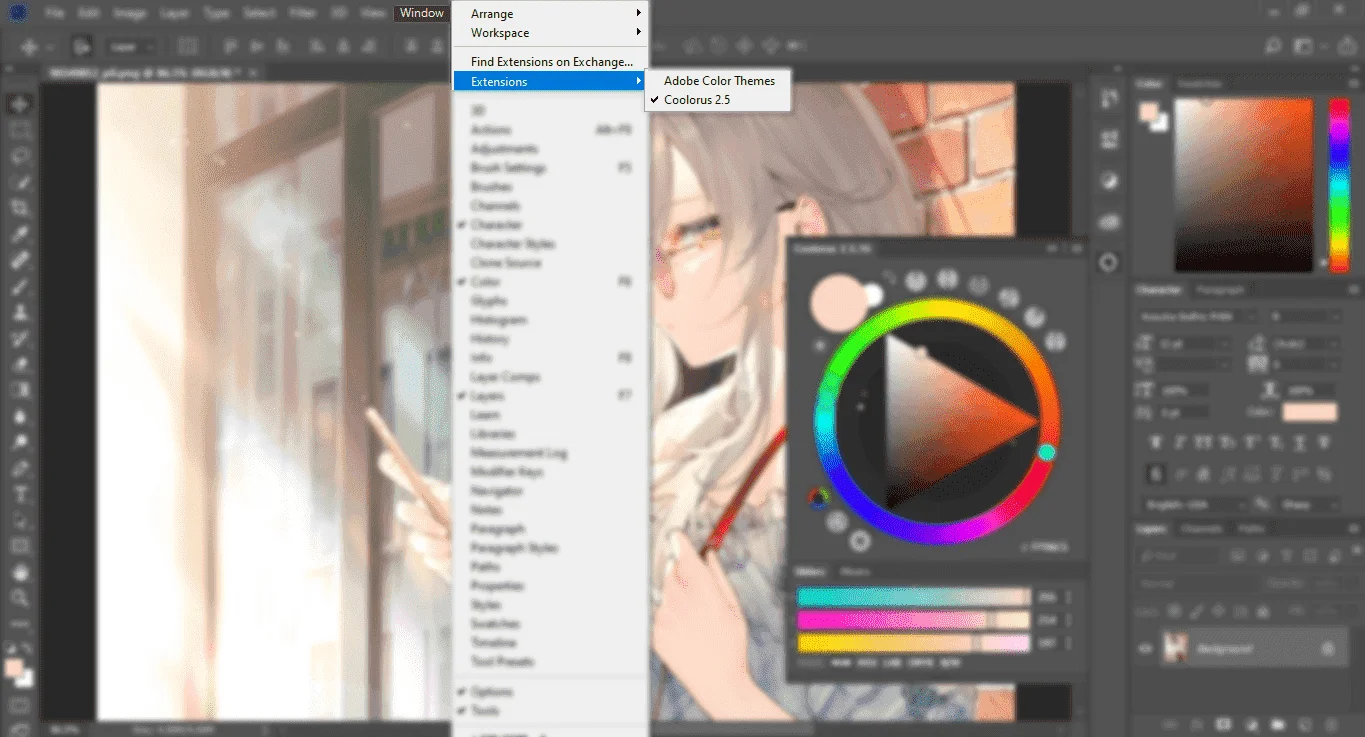This screenshot has width=1365, height=737.
Task: Click the Add layer mask icon
Action: click(x=1222, y=724)
